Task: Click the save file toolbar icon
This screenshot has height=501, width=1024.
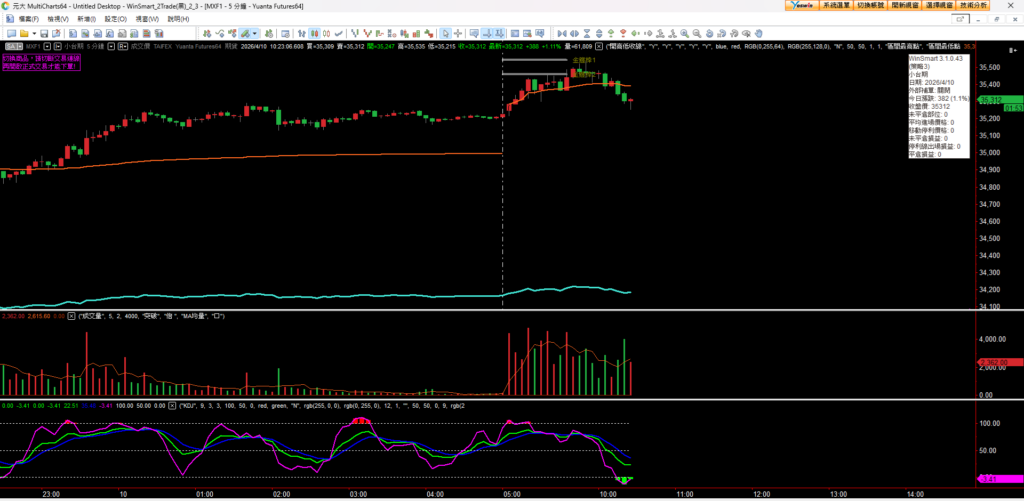Action: (44, 33)
